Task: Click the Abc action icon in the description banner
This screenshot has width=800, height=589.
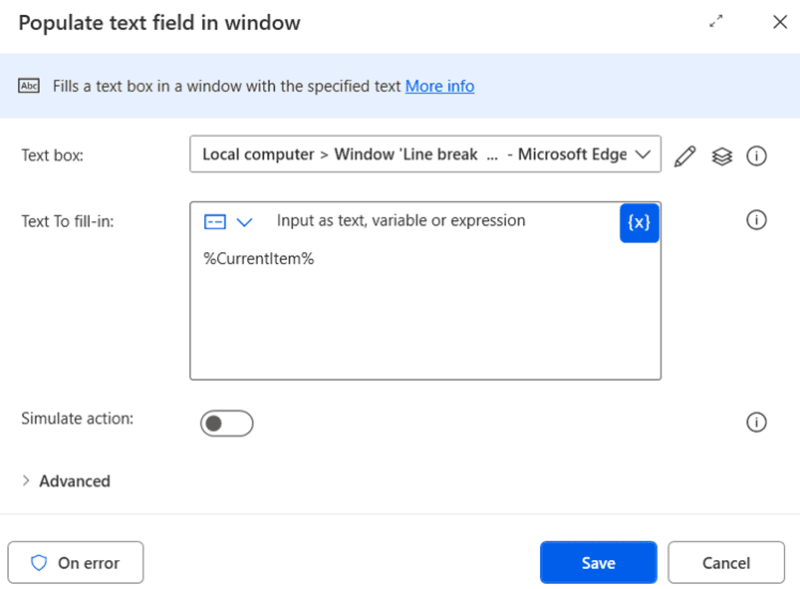Action: (29, 86)
